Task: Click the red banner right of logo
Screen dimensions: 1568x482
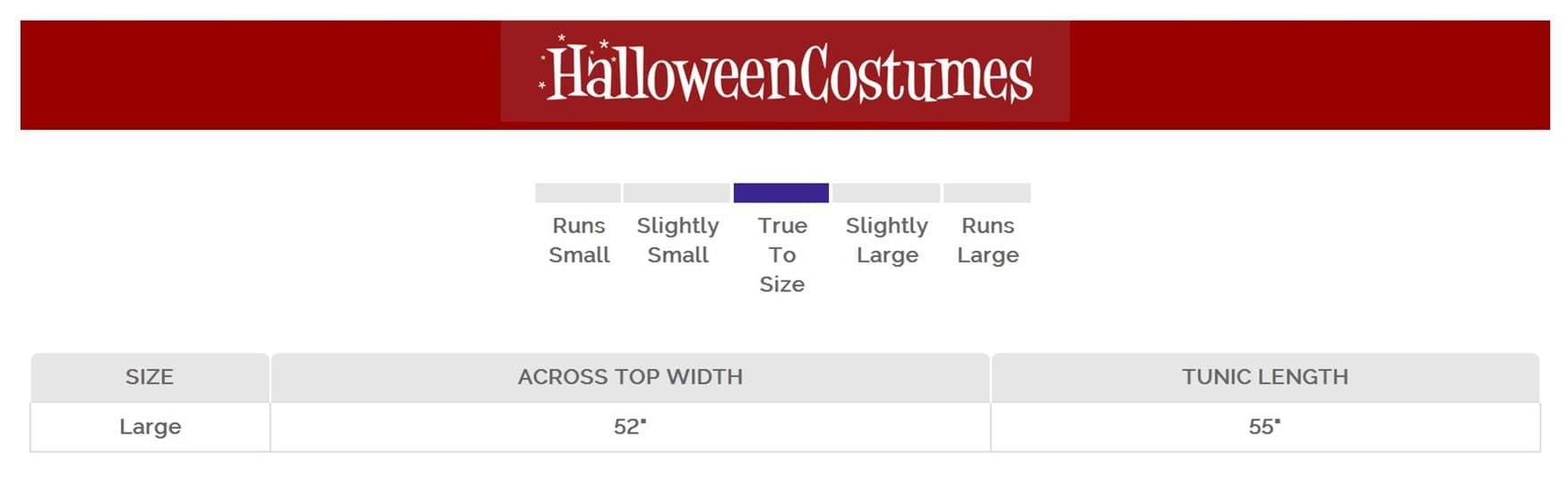Action: click(1308, 75)
